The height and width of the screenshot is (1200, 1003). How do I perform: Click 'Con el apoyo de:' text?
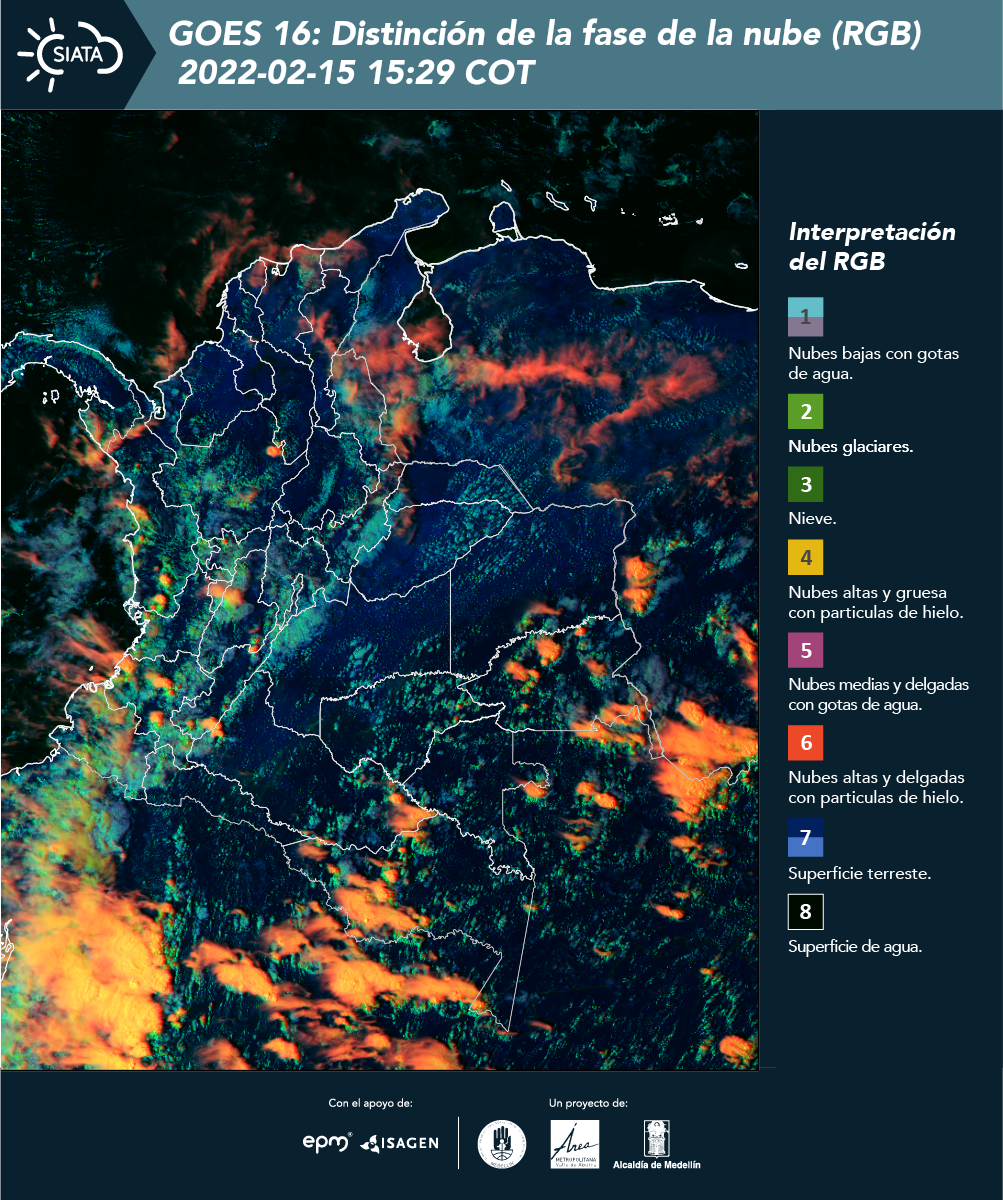pos(370,1103)
